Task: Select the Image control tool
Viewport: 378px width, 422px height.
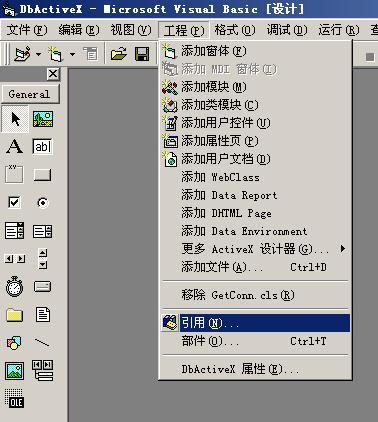Action: [x=14, y=371]
